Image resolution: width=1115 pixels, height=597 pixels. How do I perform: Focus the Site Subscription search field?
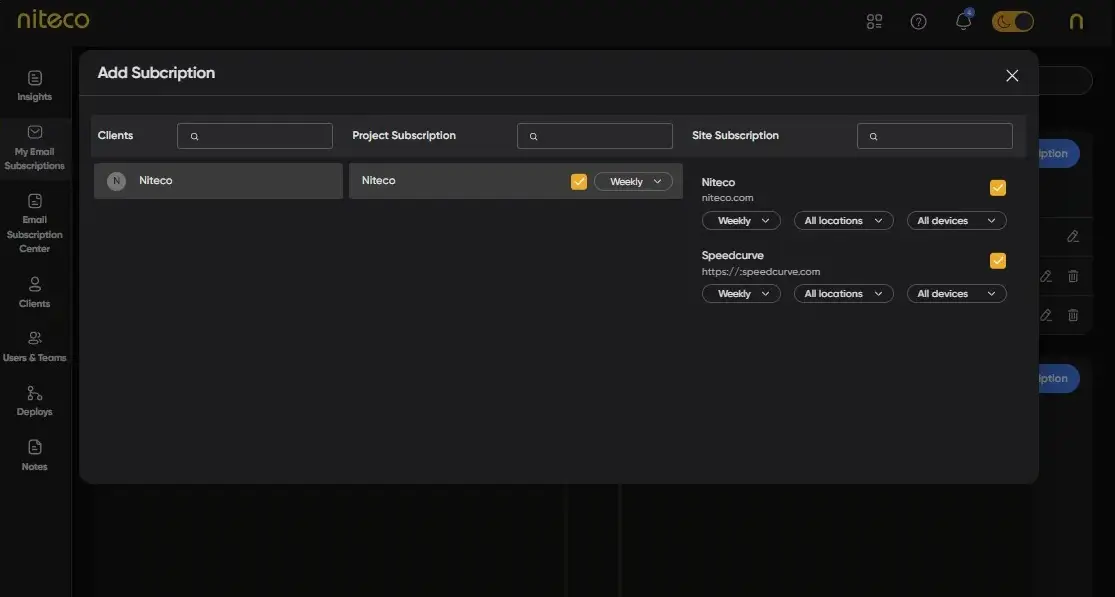(x=934, y=136)
